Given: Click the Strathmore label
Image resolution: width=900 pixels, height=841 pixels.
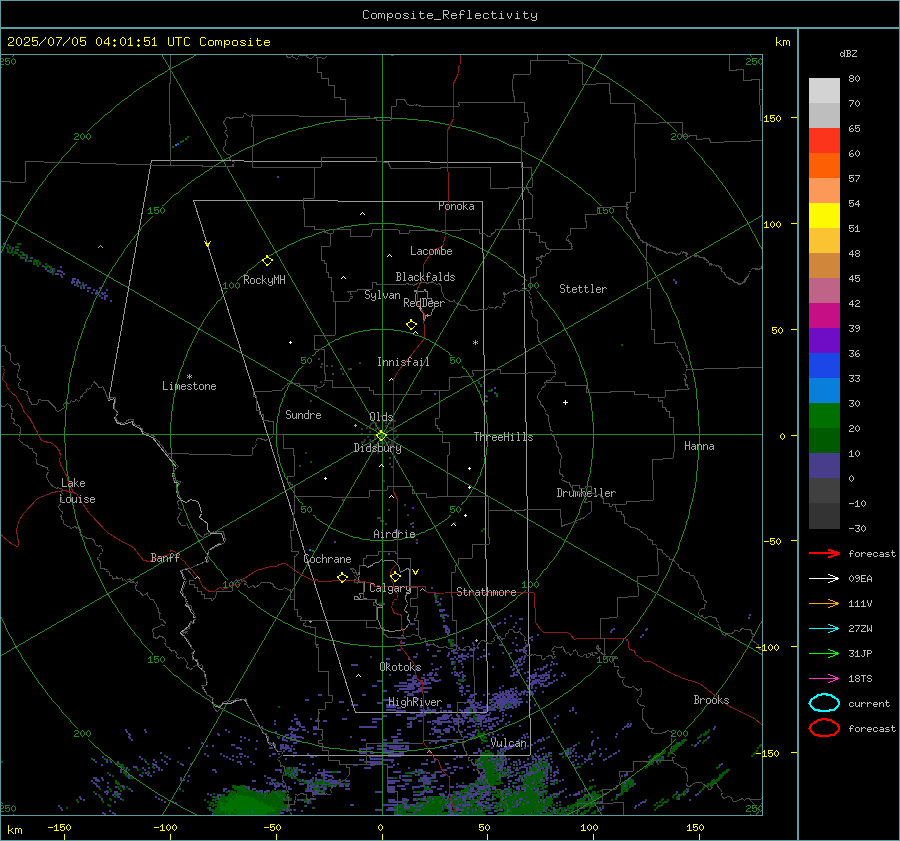Looking at the screenshot, I should [x=486, y=592].
